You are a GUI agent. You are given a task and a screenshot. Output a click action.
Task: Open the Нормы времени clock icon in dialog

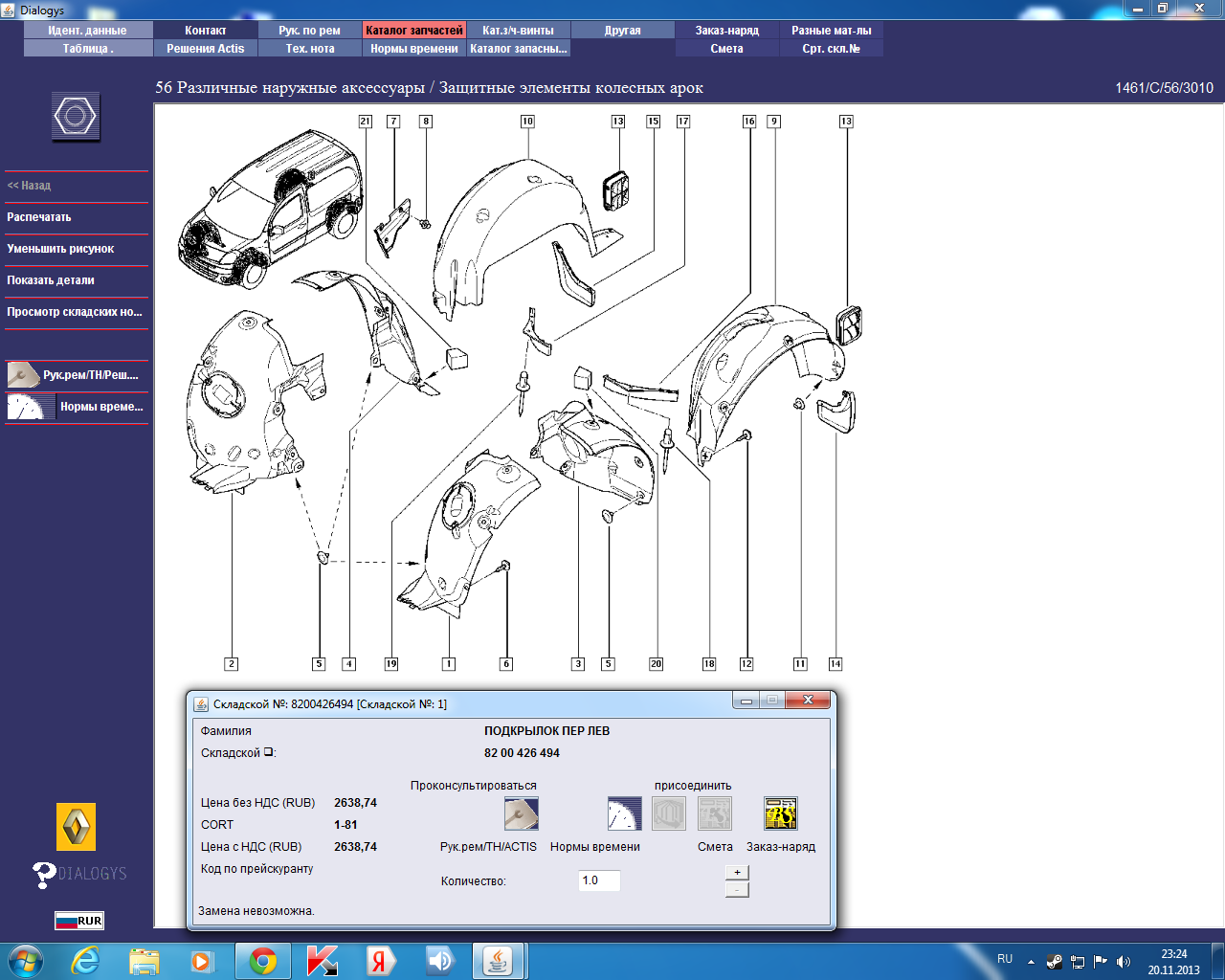point(625,813)
